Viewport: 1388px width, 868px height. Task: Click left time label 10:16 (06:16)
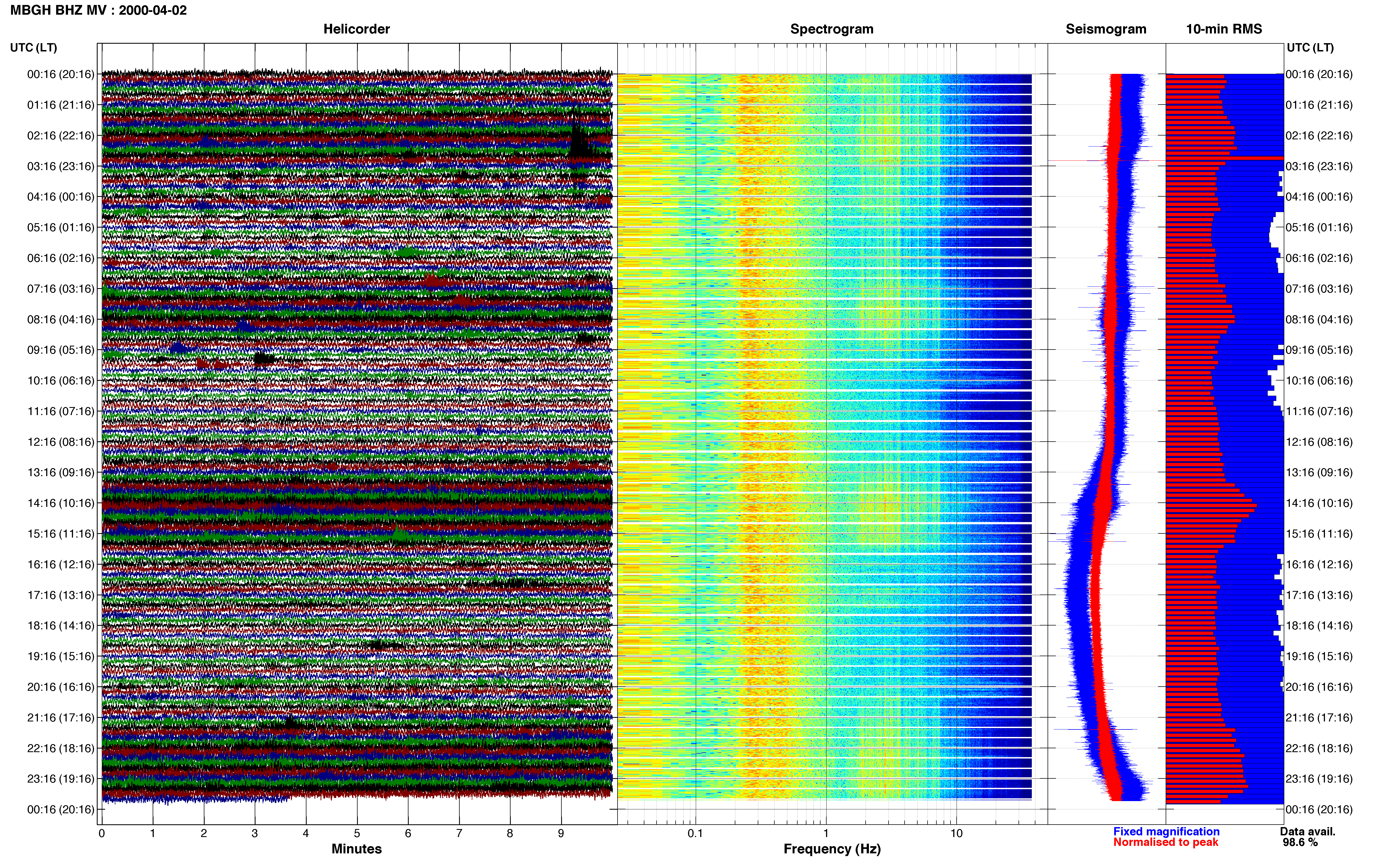click(x=61, y=380)
